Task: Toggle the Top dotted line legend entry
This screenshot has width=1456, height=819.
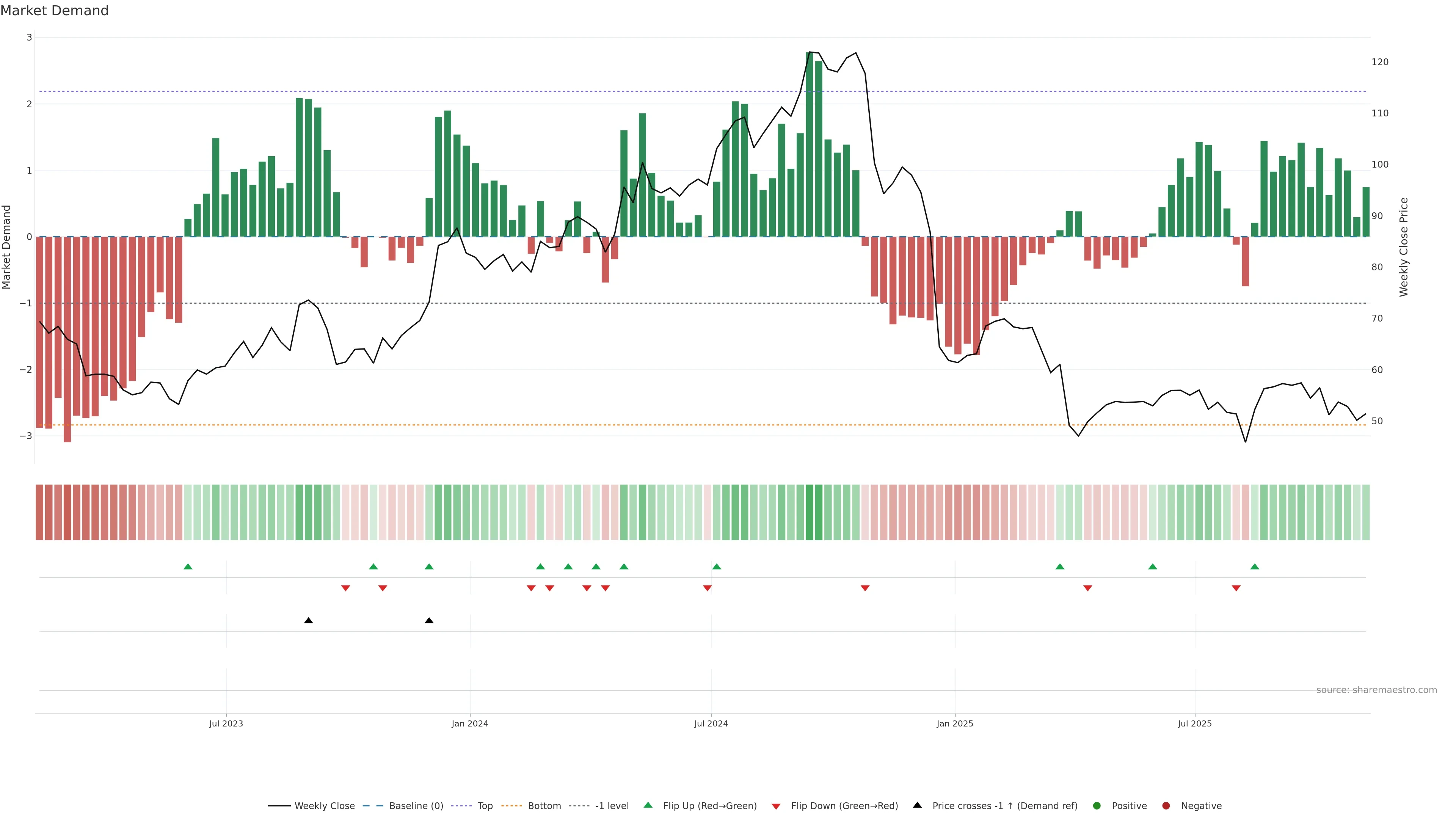Action: tap(485, 805)
